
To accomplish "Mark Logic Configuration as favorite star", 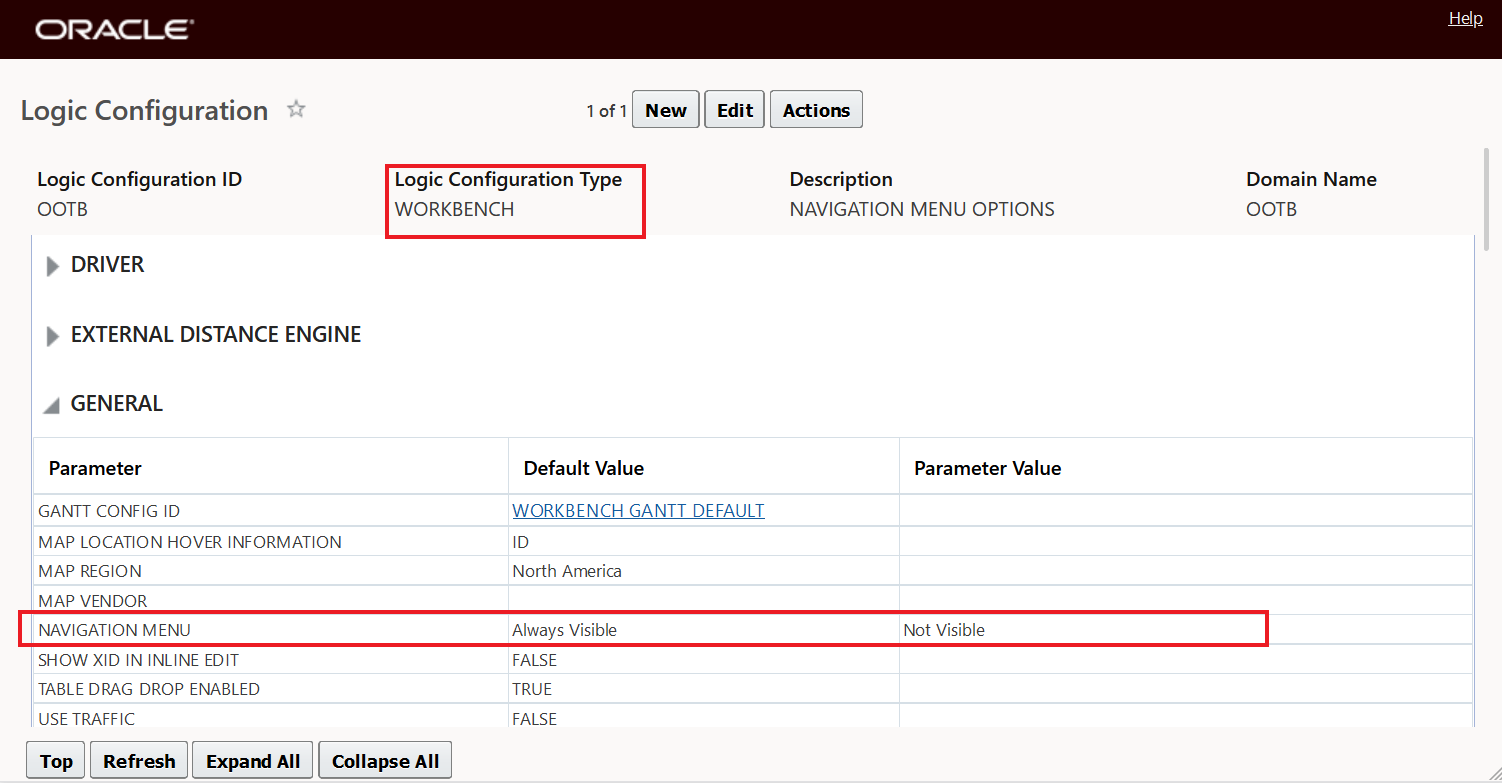I will (296, 109).
